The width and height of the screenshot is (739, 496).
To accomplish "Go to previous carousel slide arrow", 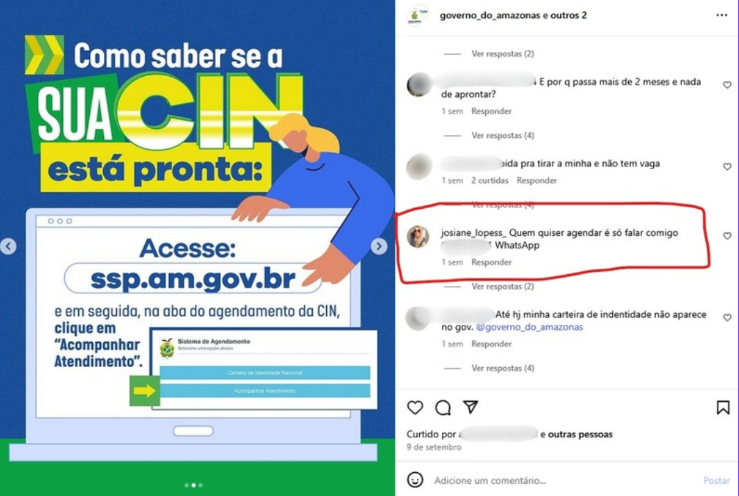I will 8,246.
